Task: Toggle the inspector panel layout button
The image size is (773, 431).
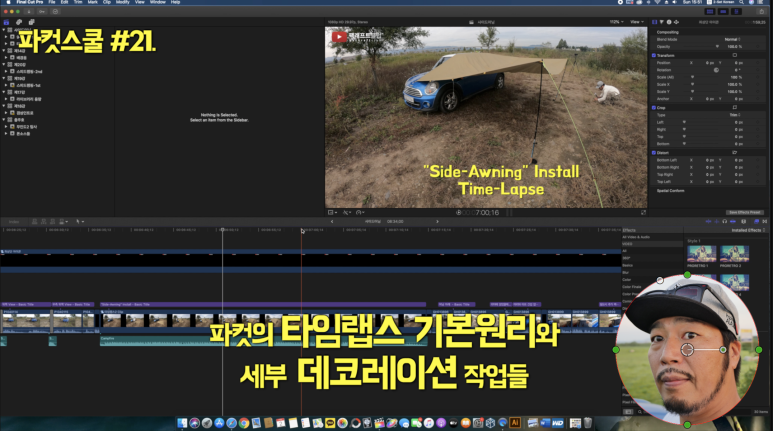Action: 736,11
